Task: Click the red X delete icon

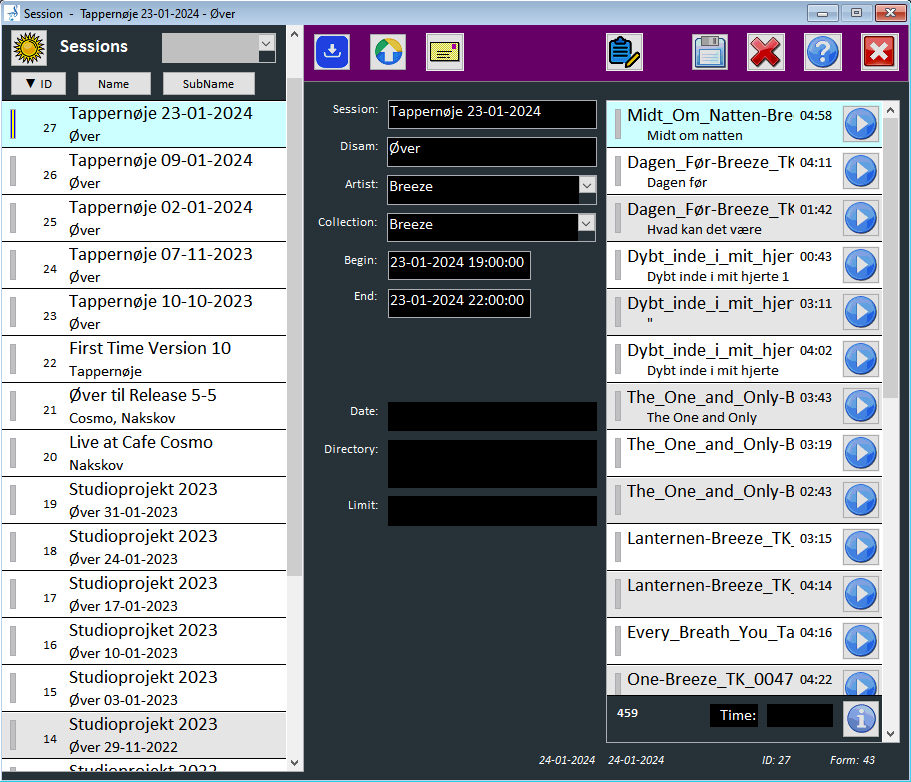Action: (x=766, y=52)
